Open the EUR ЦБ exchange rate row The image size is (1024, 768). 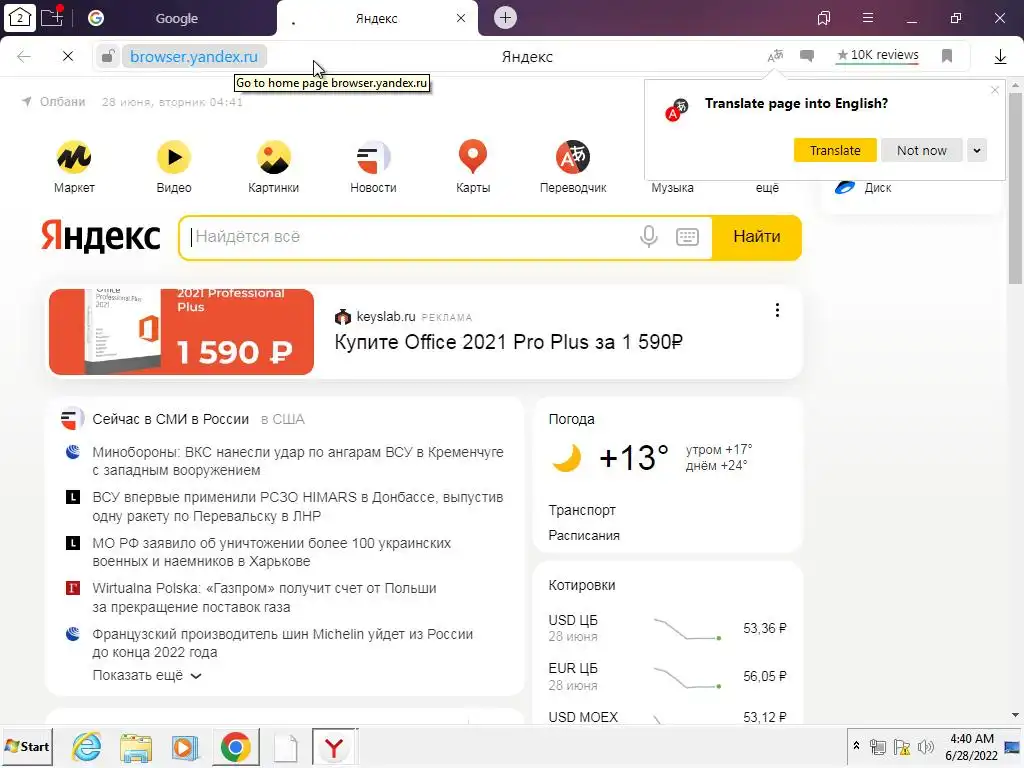667,677
